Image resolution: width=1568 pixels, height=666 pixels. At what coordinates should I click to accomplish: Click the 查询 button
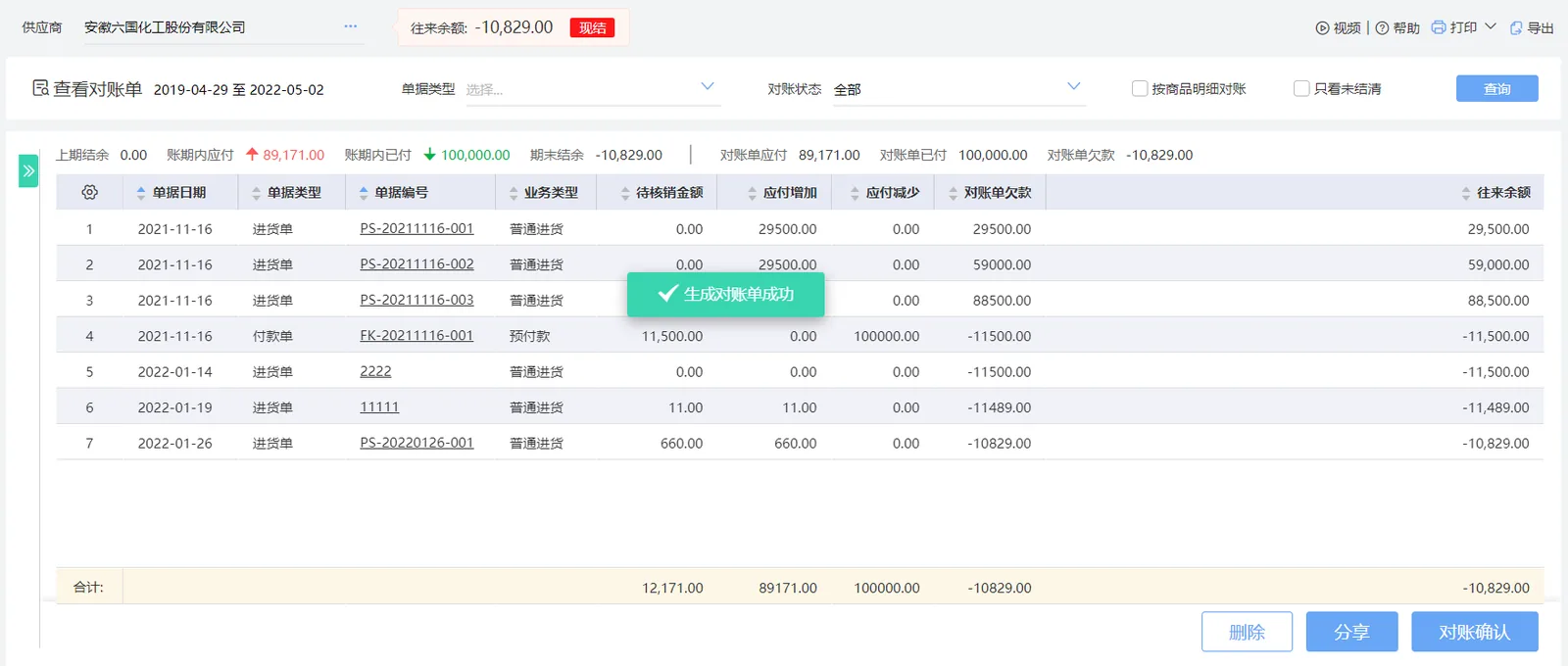coord(1496,88)
